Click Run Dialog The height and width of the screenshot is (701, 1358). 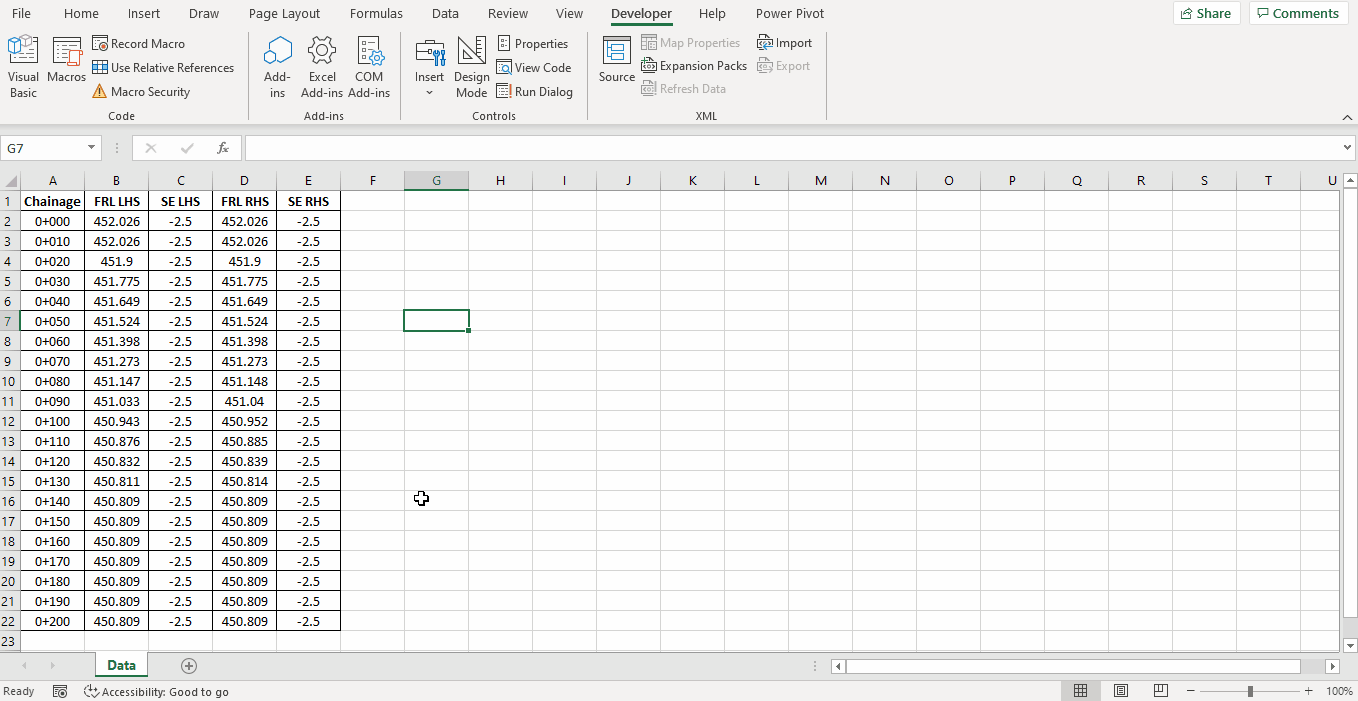[535, 92]
